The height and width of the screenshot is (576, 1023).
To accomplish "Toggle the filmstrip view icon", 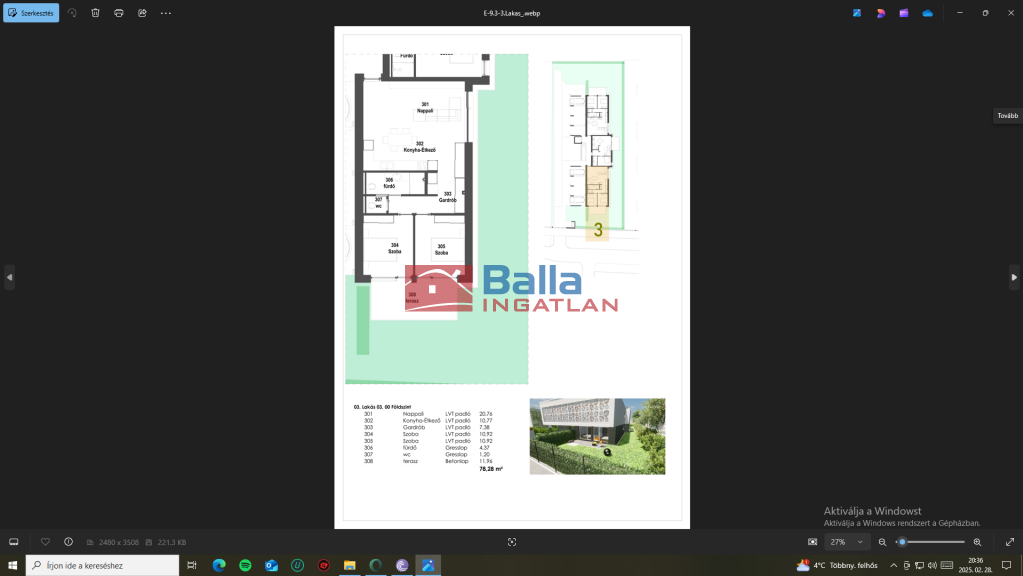I will click(14, 542).
